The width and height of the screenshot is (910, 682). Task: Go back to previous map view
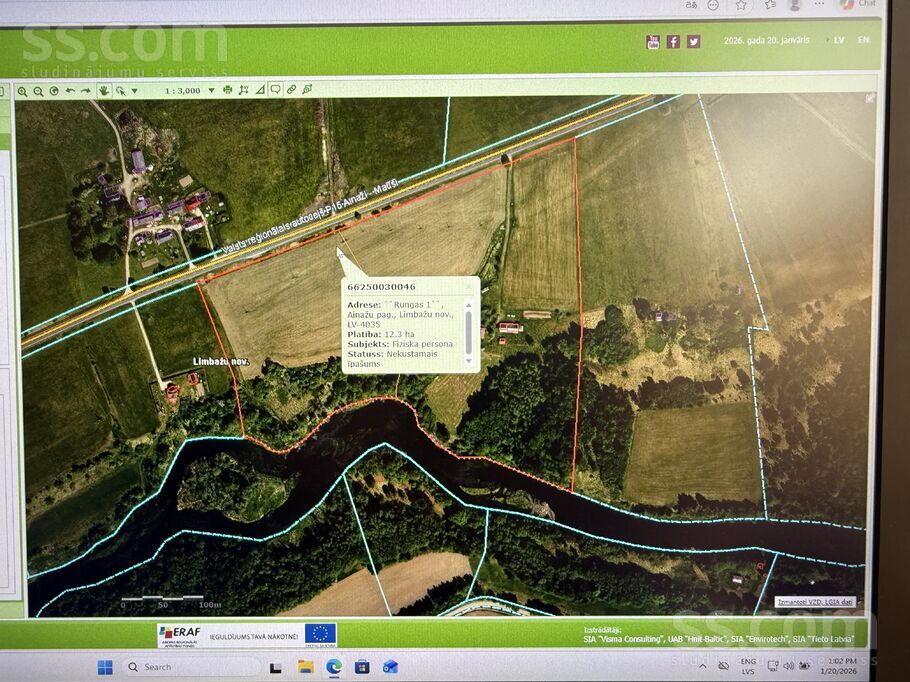[71, 91]
